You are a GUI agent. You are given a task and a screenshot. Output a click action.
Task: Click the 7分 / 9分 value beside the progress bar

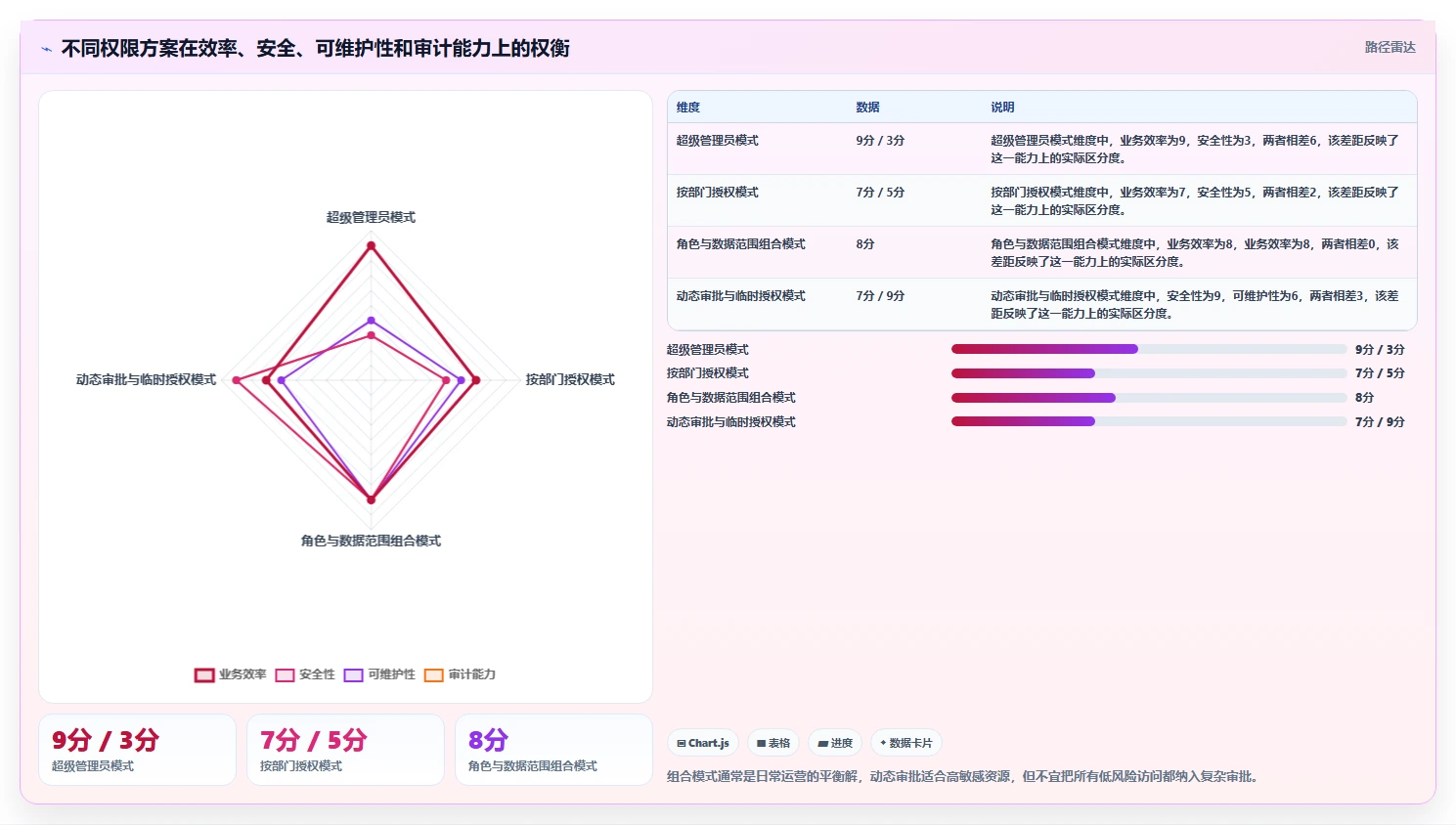click(1380, 422)
